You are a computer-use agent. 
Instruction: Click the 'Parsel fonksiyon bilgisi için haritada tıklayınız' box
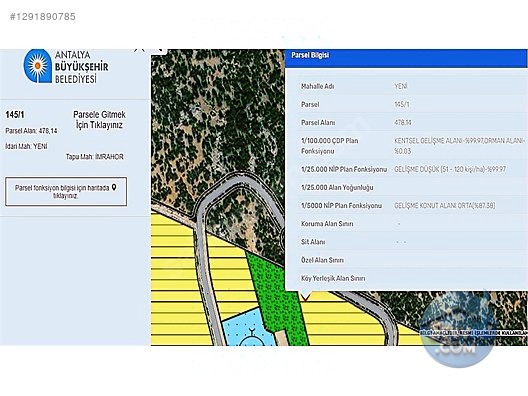point(66,192)
